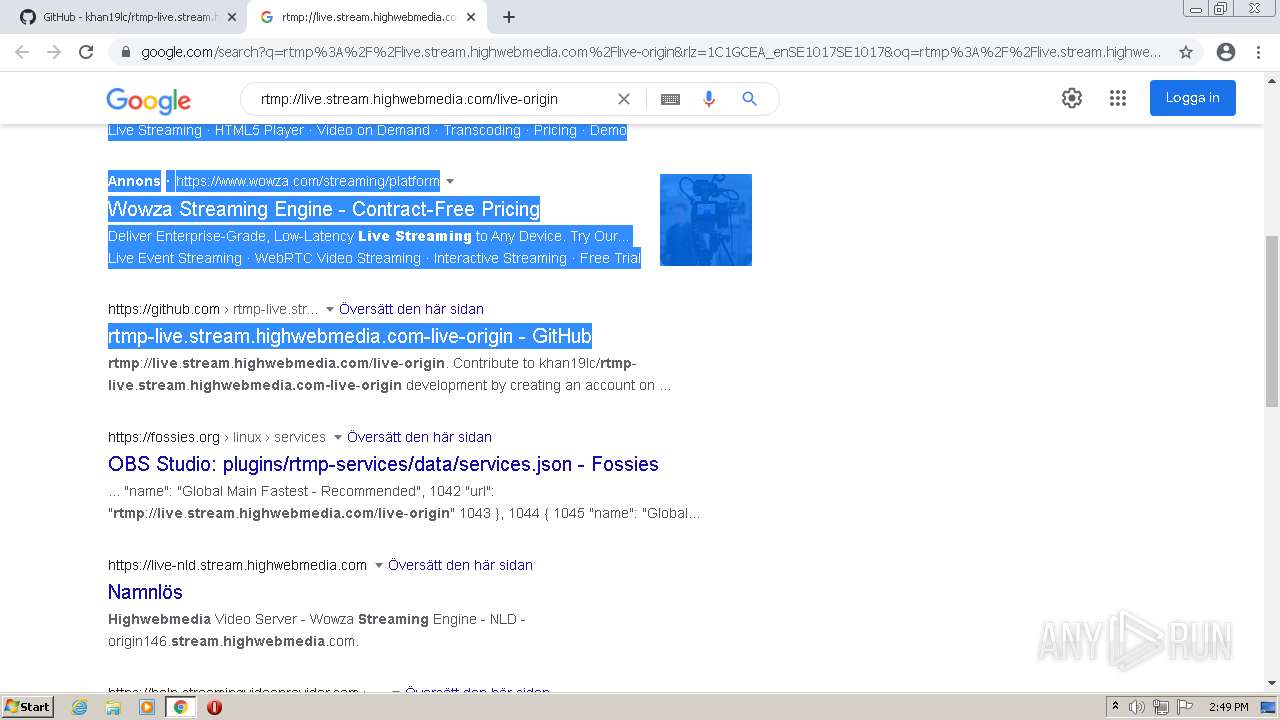Open Windows Explorer folder in taskbar
Viewport: 1280px width, 720px height.
coord(113,707)
